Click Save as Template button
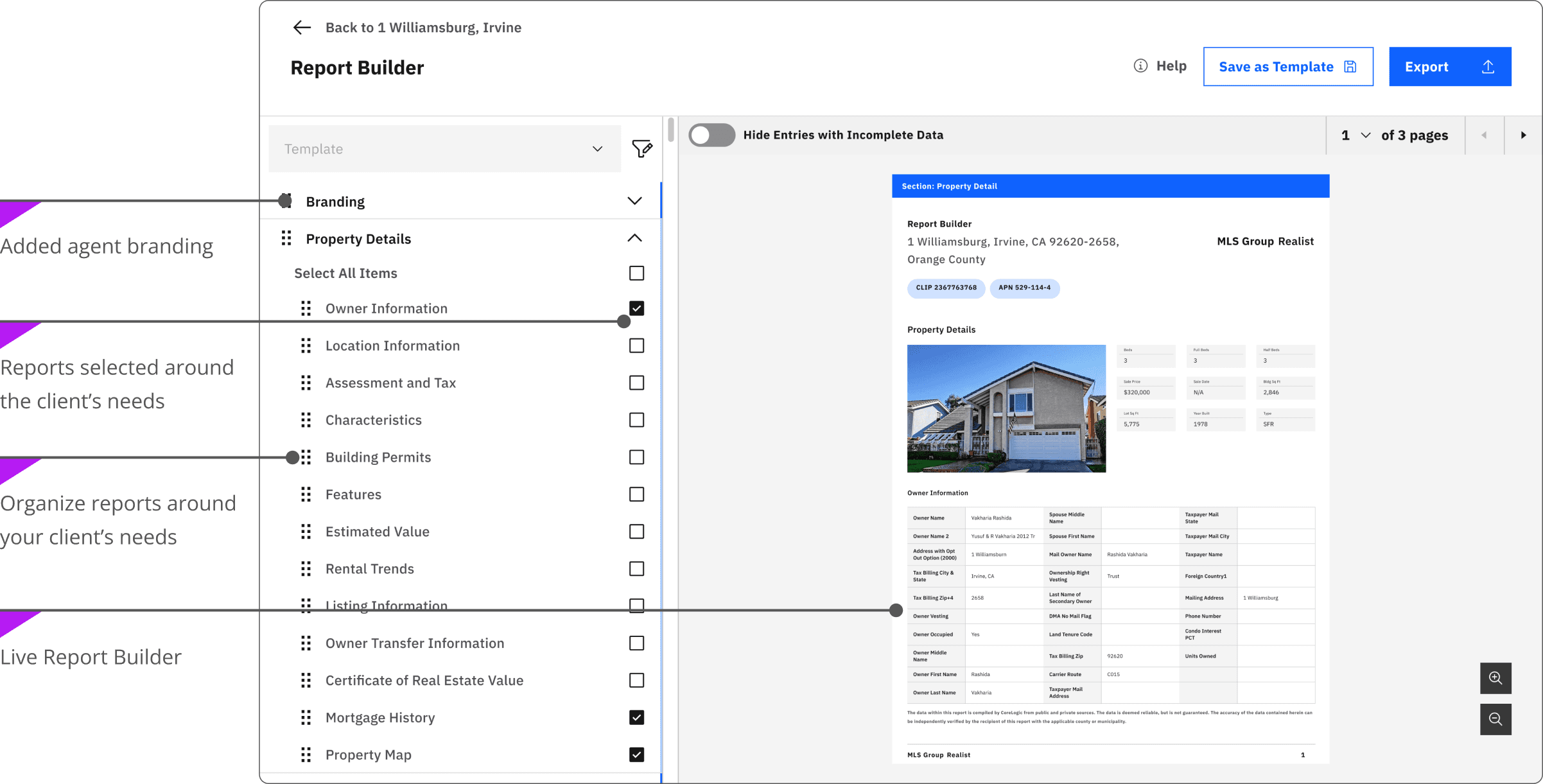Image resolution: width=1543 pixels, height=784 pixels. [x=1287, y=67]
